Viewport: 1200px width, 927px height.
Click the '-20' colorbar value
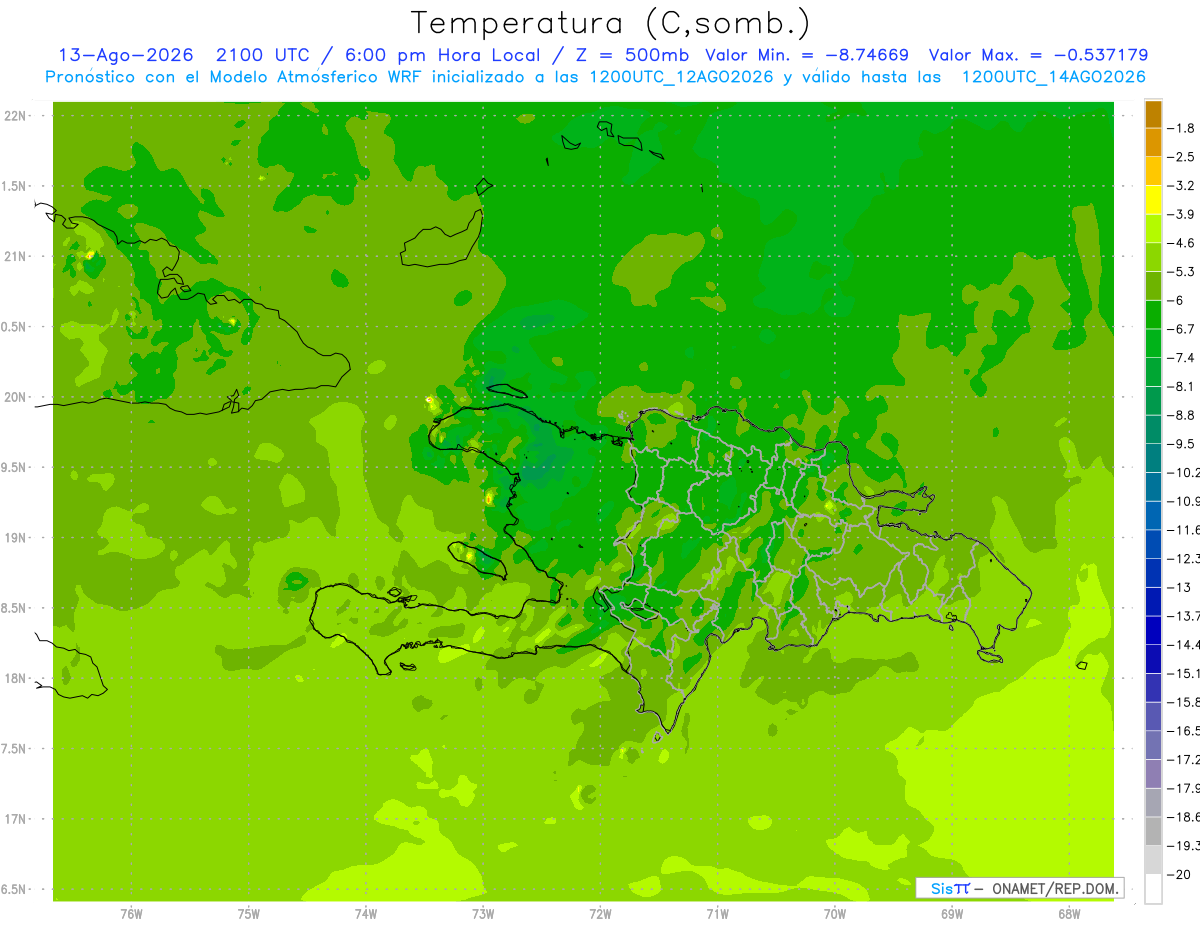pyautogui.click(x=1180, y=875)
